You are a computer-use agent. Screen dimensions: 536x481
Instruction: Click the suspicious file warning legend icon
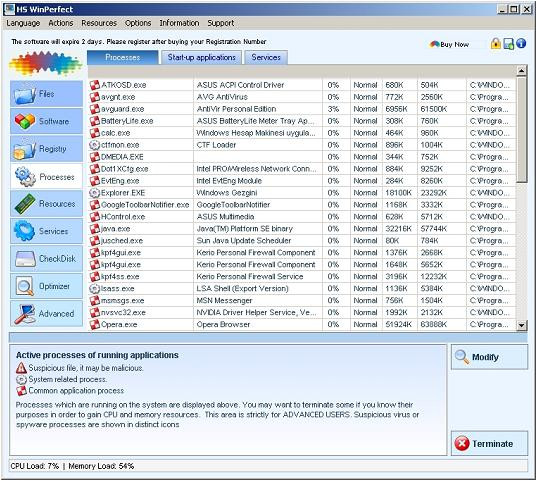click(x=21, y=368)
